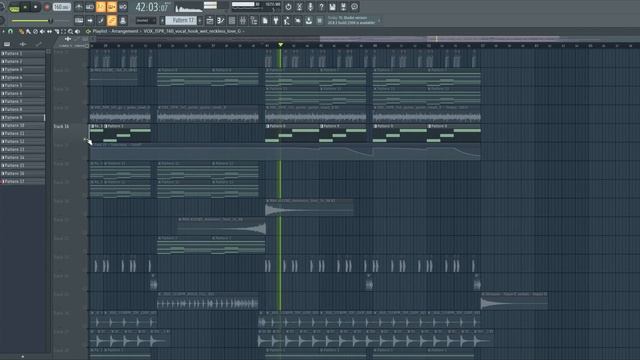Toggle the highlighted multilink to controllers icon
Viewport: 640px width, 360px height.
coord(112,20)
